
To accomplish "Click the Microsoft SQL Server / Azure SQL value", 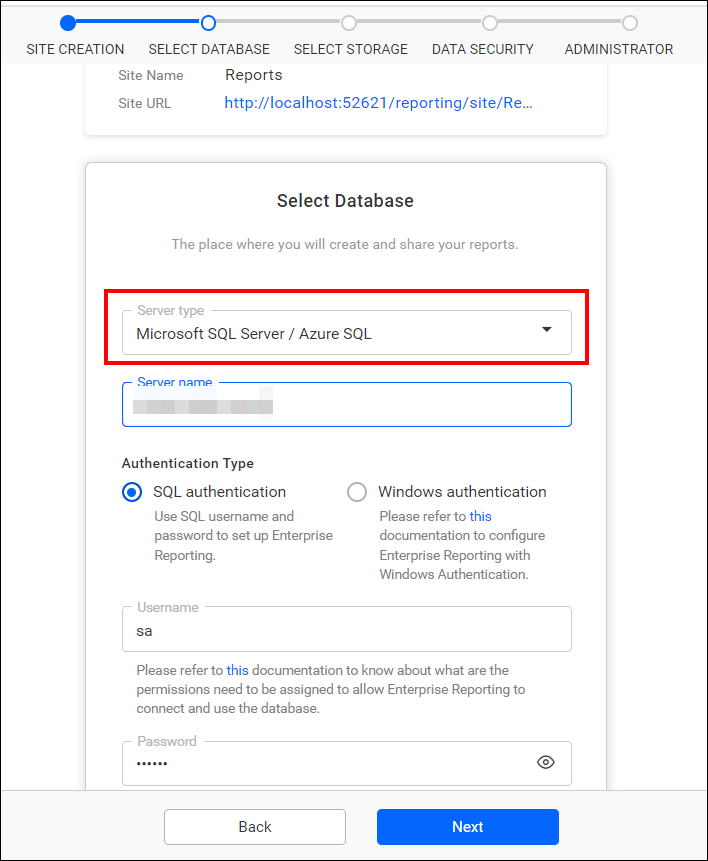I will click(254, 334).
